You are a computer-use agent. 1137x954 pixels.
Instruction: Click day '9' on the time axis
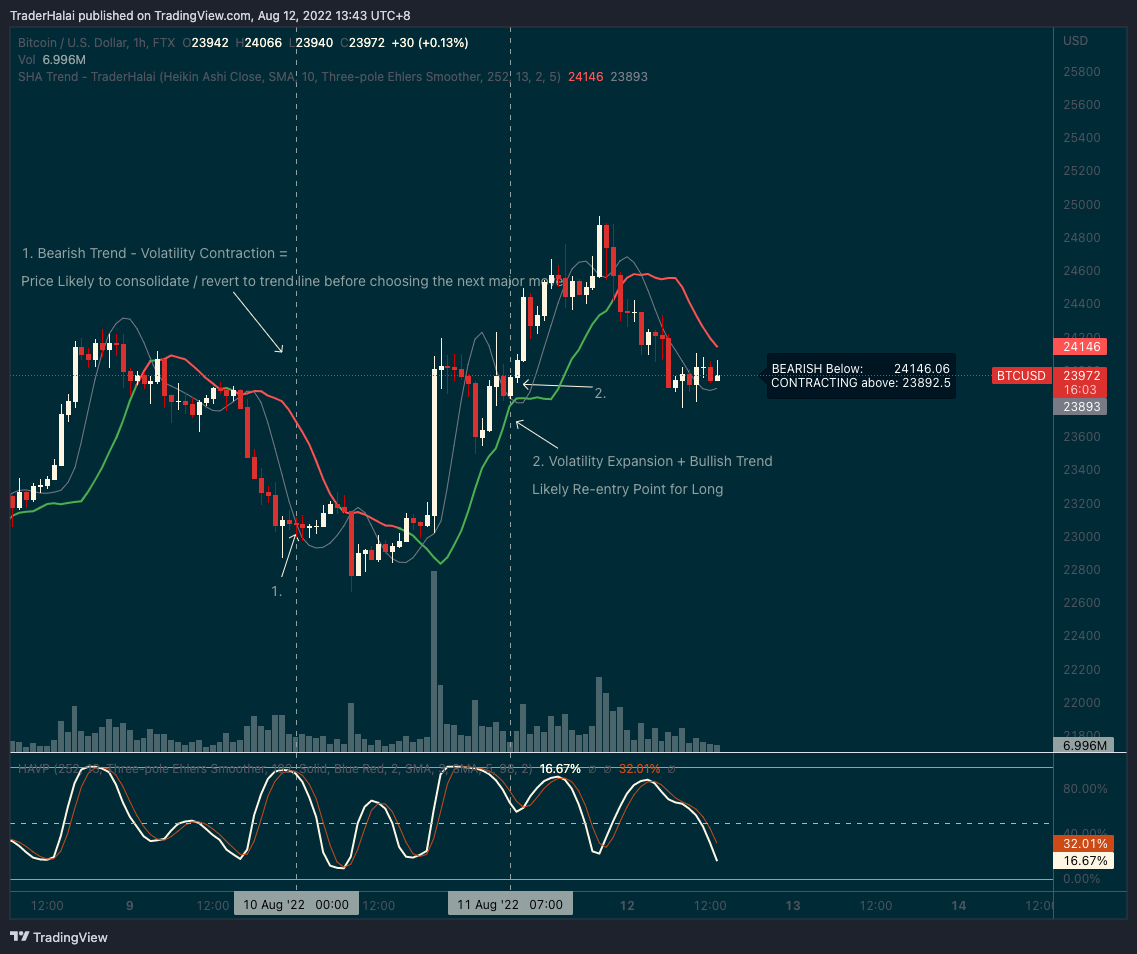[130, 905]
